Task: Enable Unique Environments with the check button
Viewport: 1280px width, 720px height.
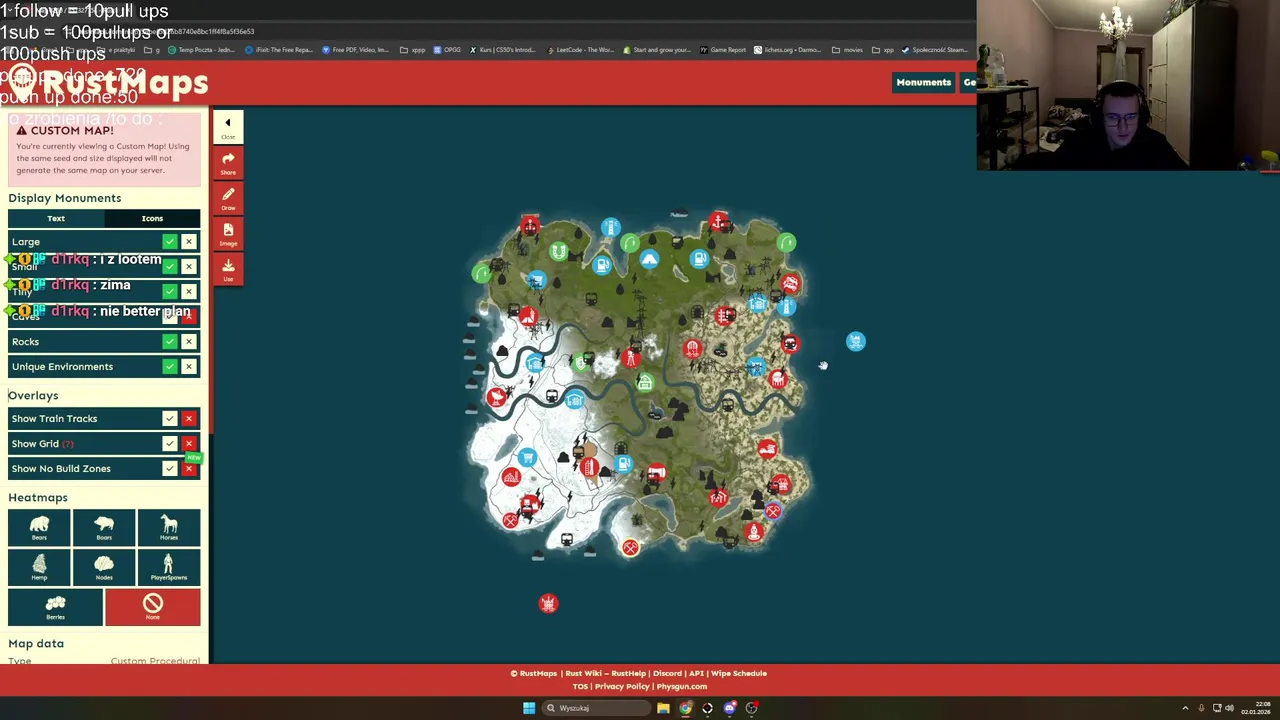Action: (170, 367)
